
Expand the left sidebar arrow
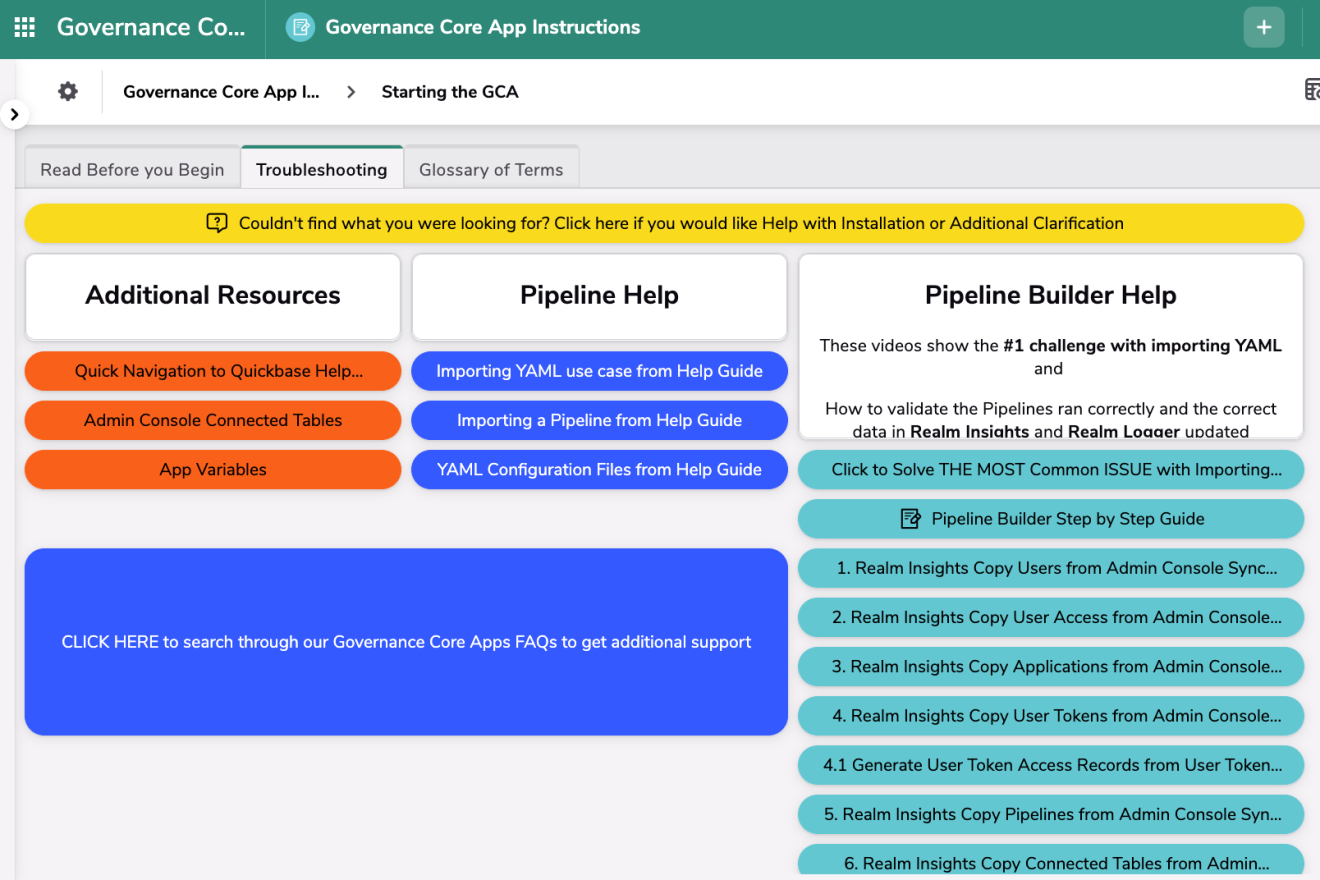point(14,114)
